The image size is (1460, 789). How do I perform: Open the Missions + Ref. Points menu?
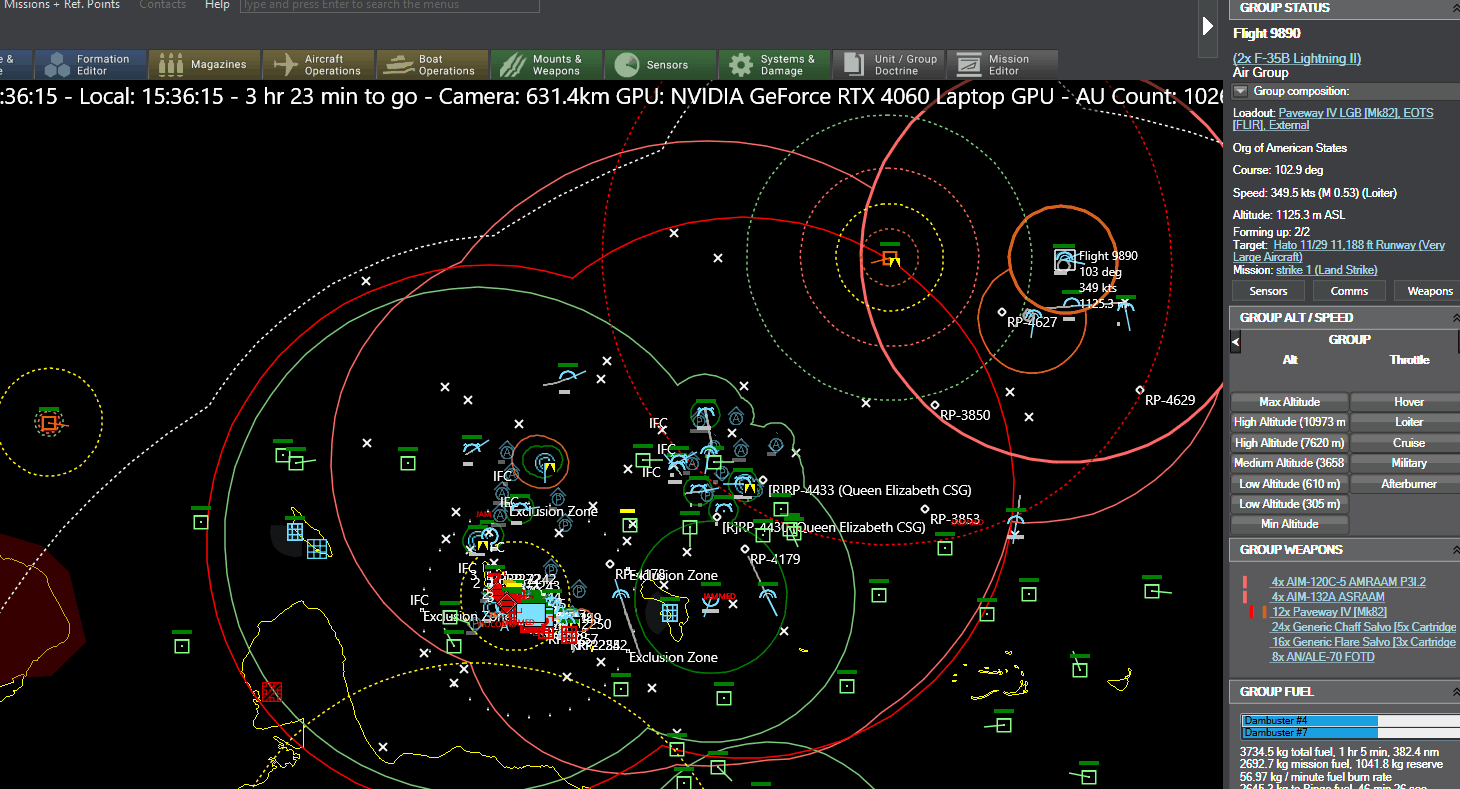point(60,5)
